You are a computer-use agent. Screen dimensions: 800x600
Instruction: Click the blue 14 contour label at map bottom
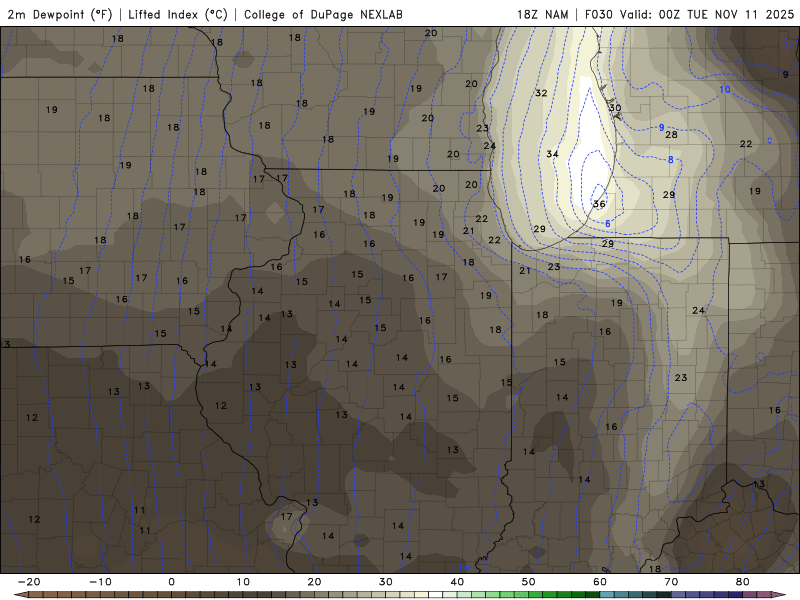[464, 567]
